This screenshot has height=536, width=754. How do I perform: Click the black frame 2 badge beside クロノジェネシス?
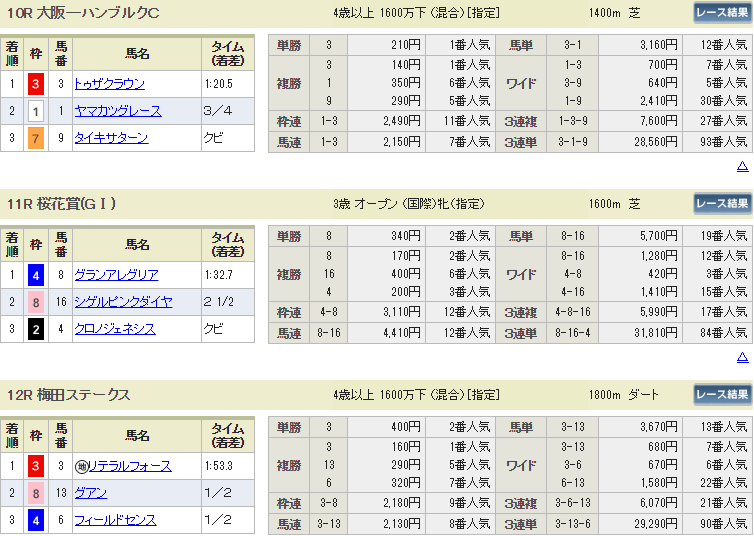tap(36, 329)
